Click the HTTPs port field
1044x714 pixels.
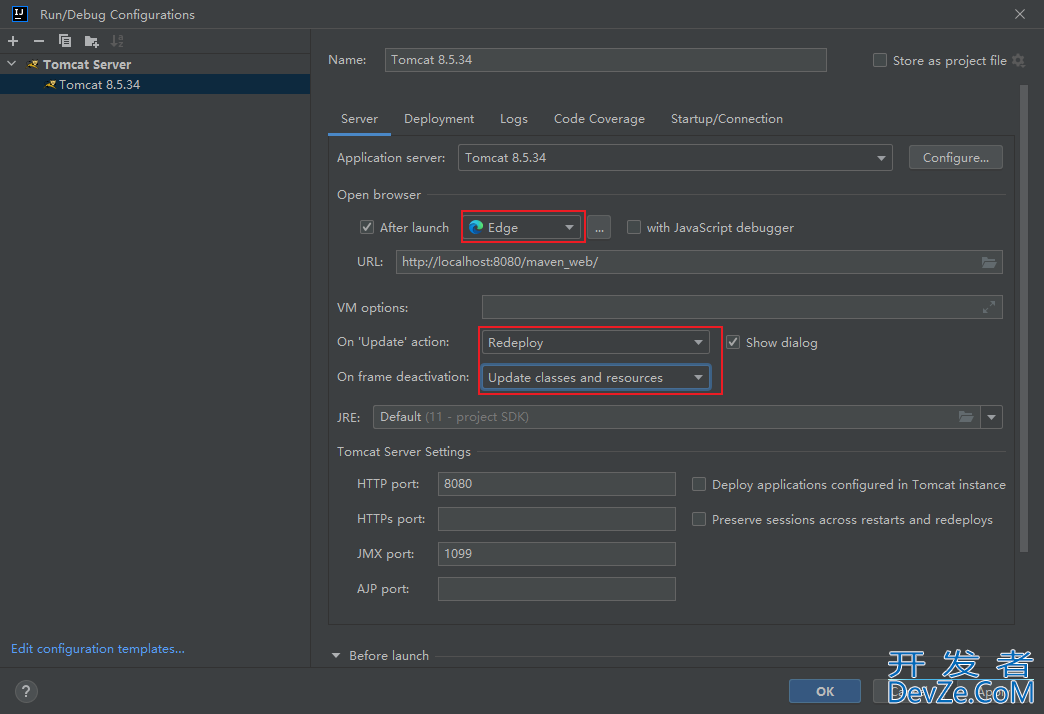pyautogui.click(x=557, y=519)
